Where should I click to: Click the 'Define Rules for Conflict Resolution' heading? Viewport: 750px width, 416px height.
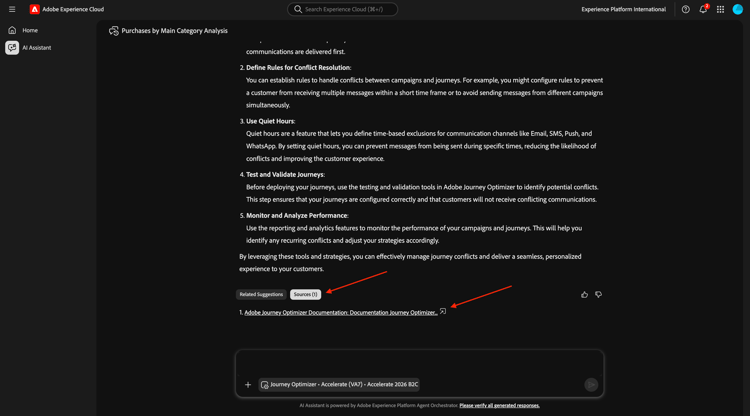298,67
